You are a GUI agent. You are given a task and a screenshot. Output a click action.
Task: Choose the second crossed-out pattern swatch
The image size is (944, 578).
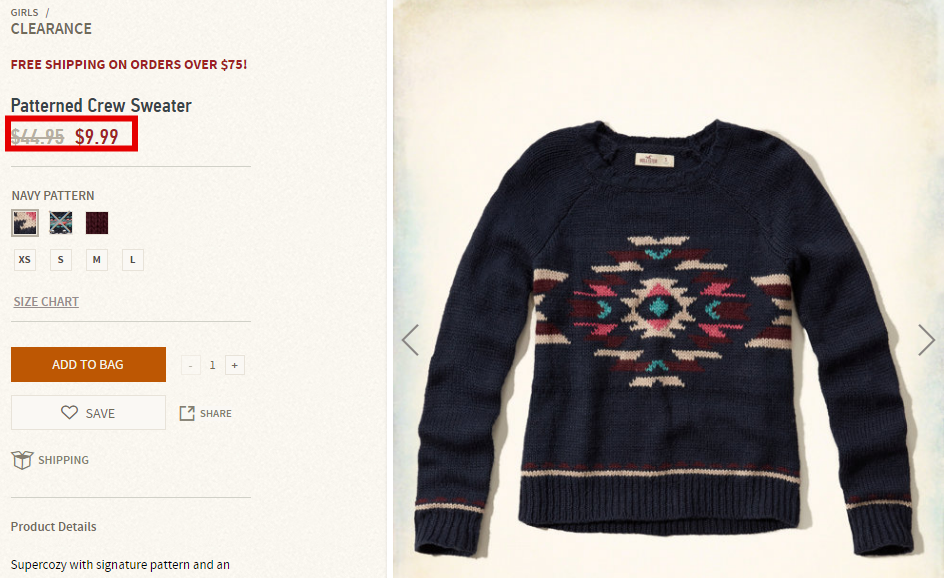pyautogui.click(x=61, y=223)
